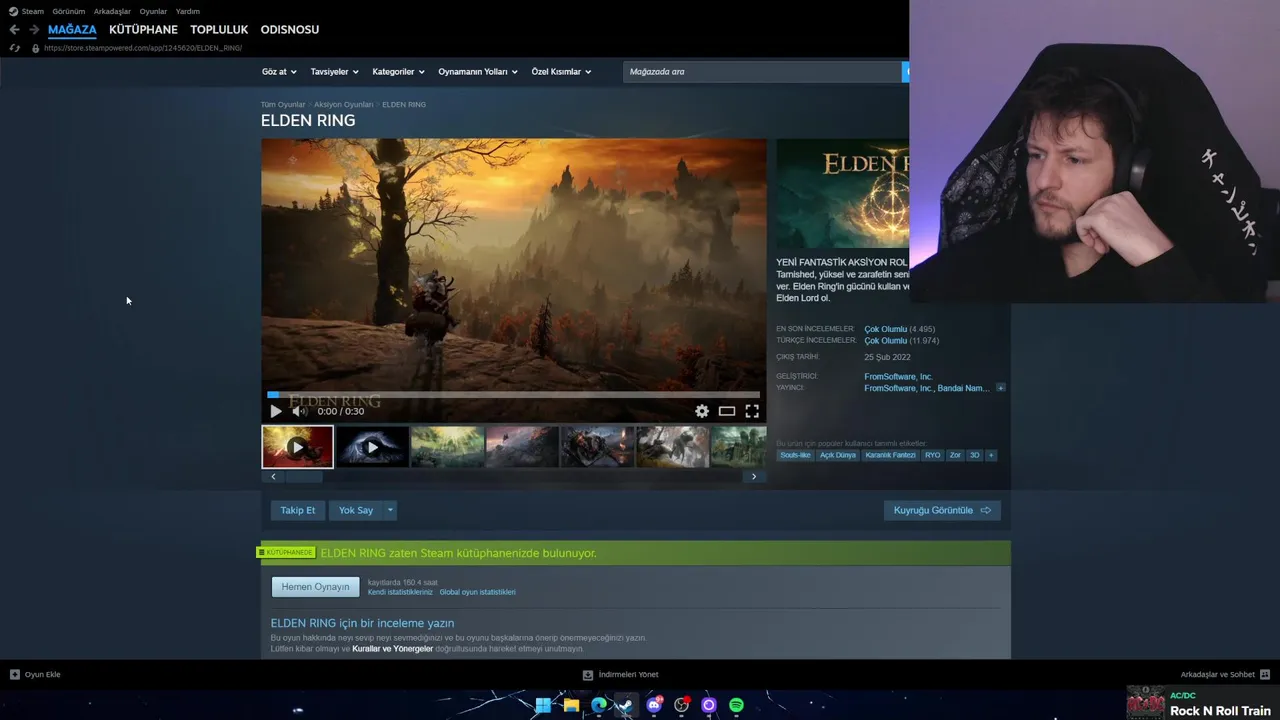1280x720 pixels.
Task: Click the Yok Say button
Action: click(356, 510)
